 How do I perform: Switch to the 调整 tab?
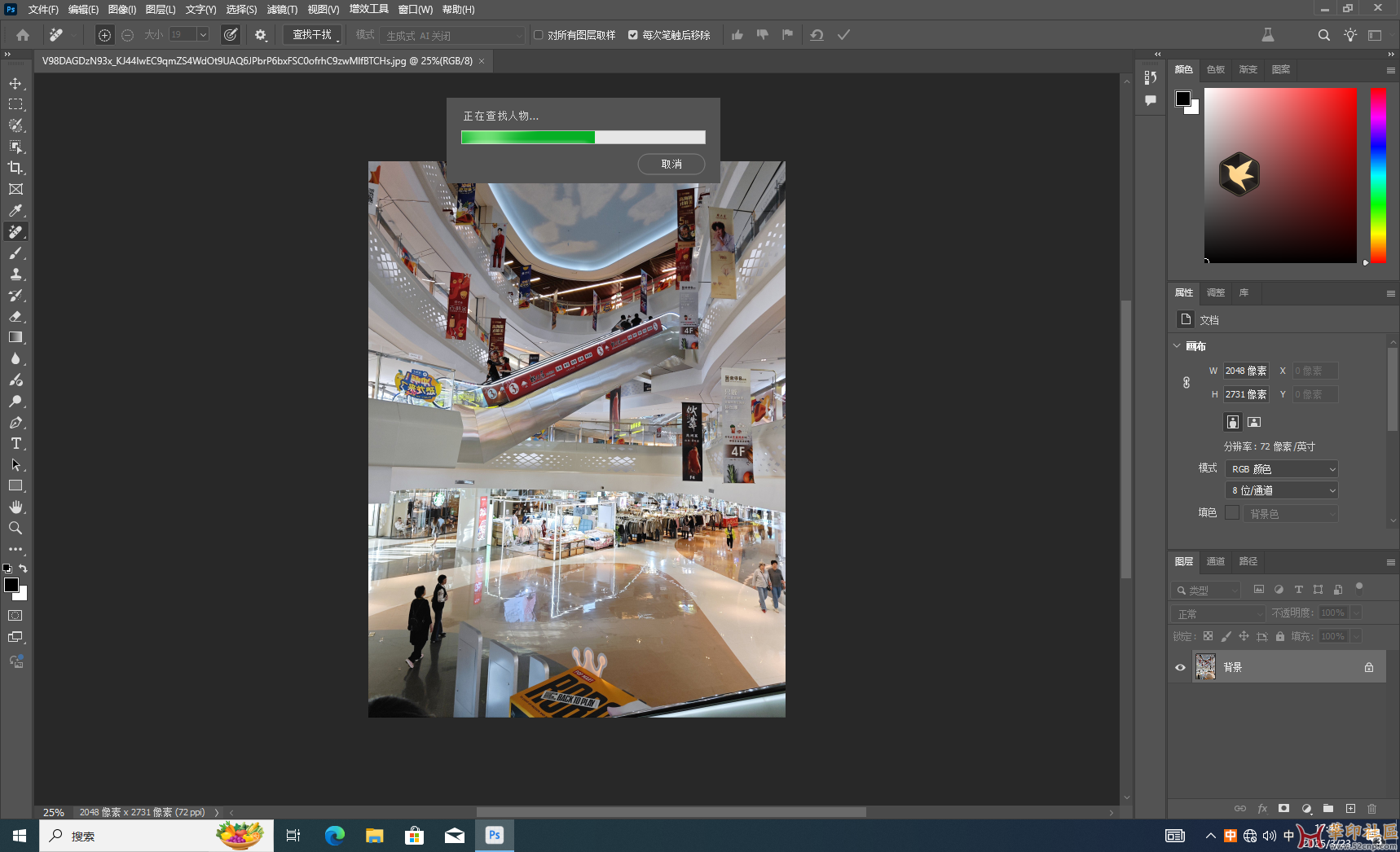[1216, 292]
